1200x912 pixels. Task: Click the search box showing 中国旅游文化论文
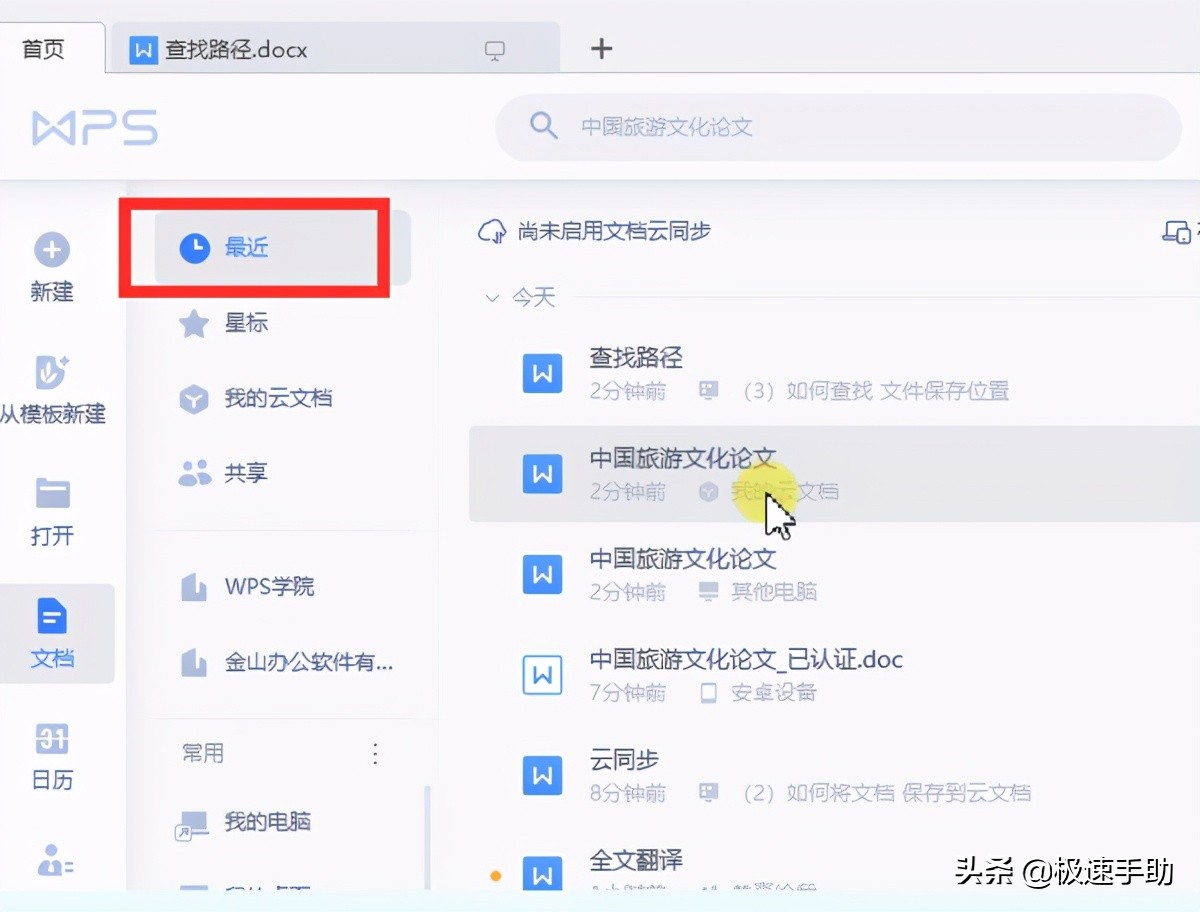[838, 126]
